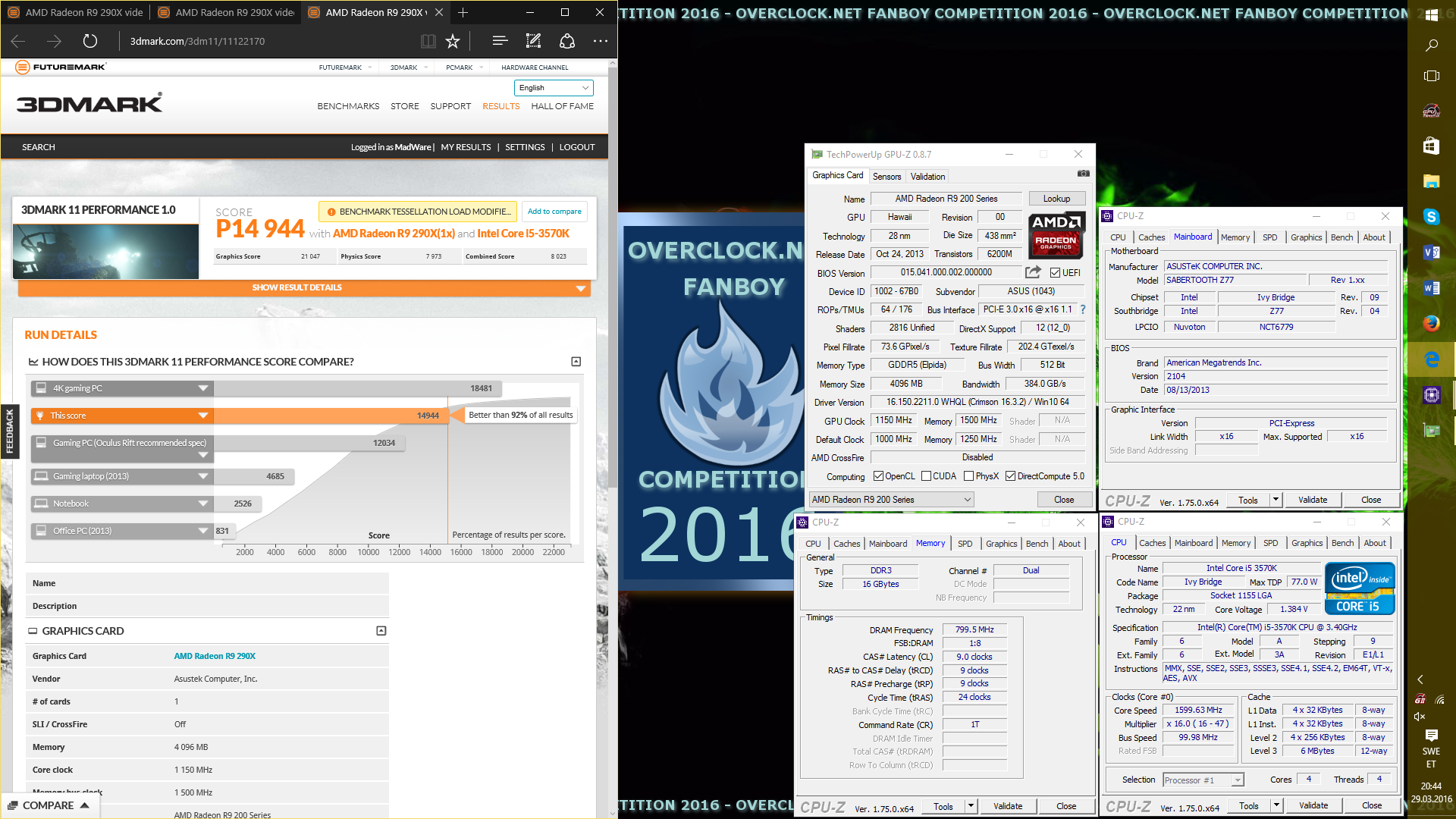1456x819 pixels.
Task: Click Add to compare button
Action: pos(554,212)
